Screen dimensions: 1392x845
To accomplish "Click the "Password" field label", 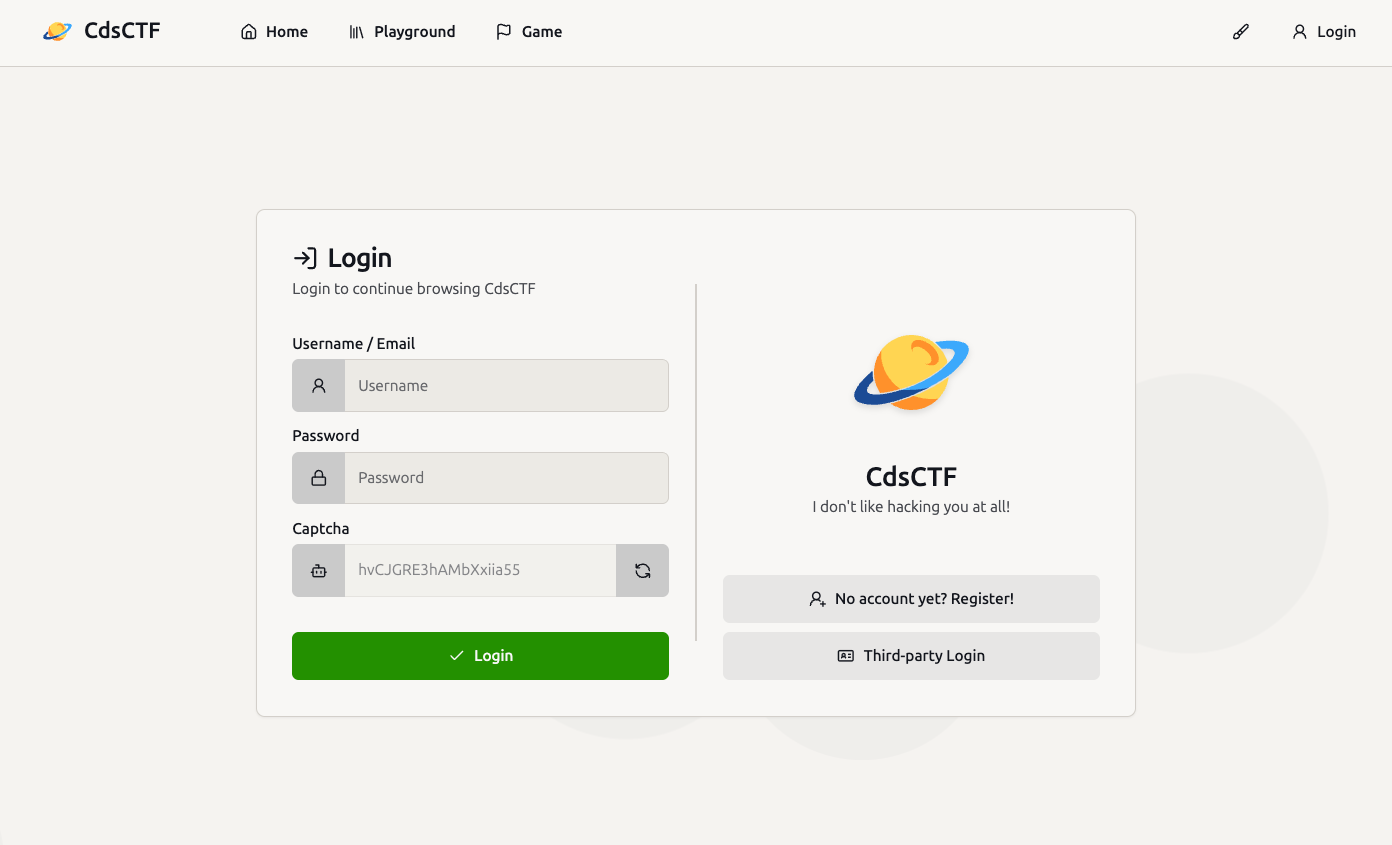I will click(x=326, y=436).
